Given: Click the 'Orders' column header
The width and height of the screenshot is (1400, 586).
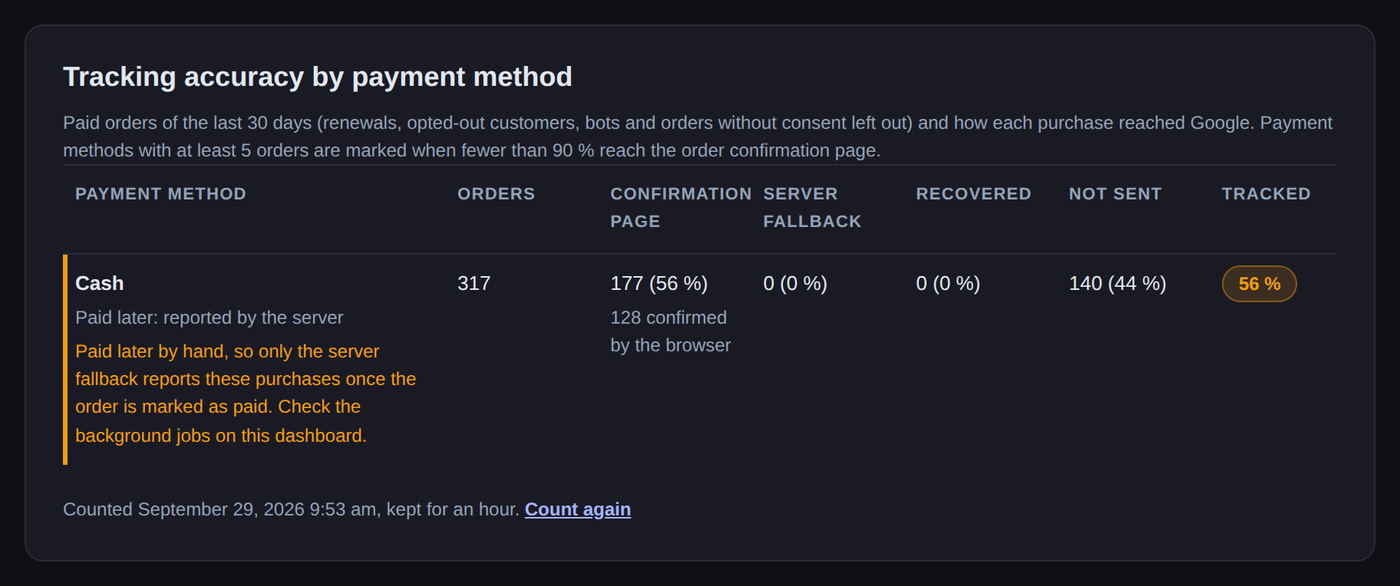Looking at the screenshot, I should pyautogui.click(x=496, y=194).
